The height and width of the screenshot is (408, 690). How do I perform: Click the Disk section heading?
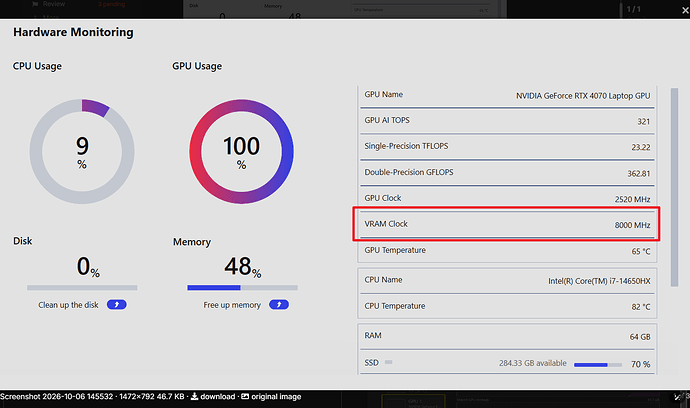click(22, 241)
